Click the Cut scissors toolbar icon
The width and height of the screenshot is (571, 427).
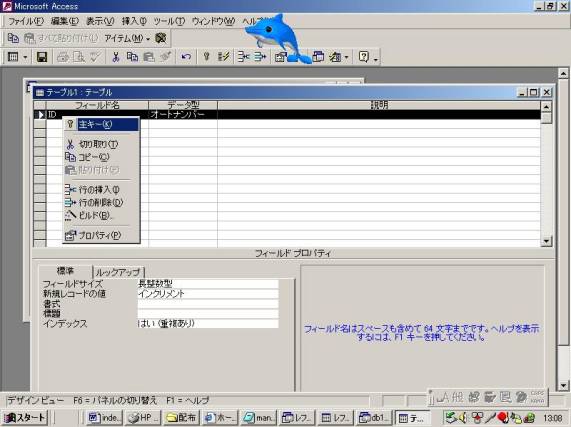tap(115, 57)
